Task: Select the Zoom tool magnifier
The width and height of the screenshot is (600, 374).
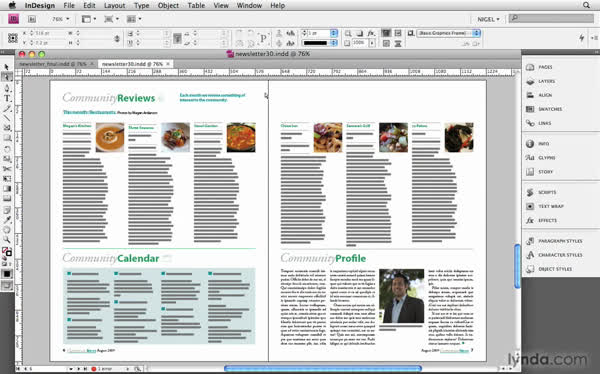Action: pyautogui.click(x=7, y=239)
